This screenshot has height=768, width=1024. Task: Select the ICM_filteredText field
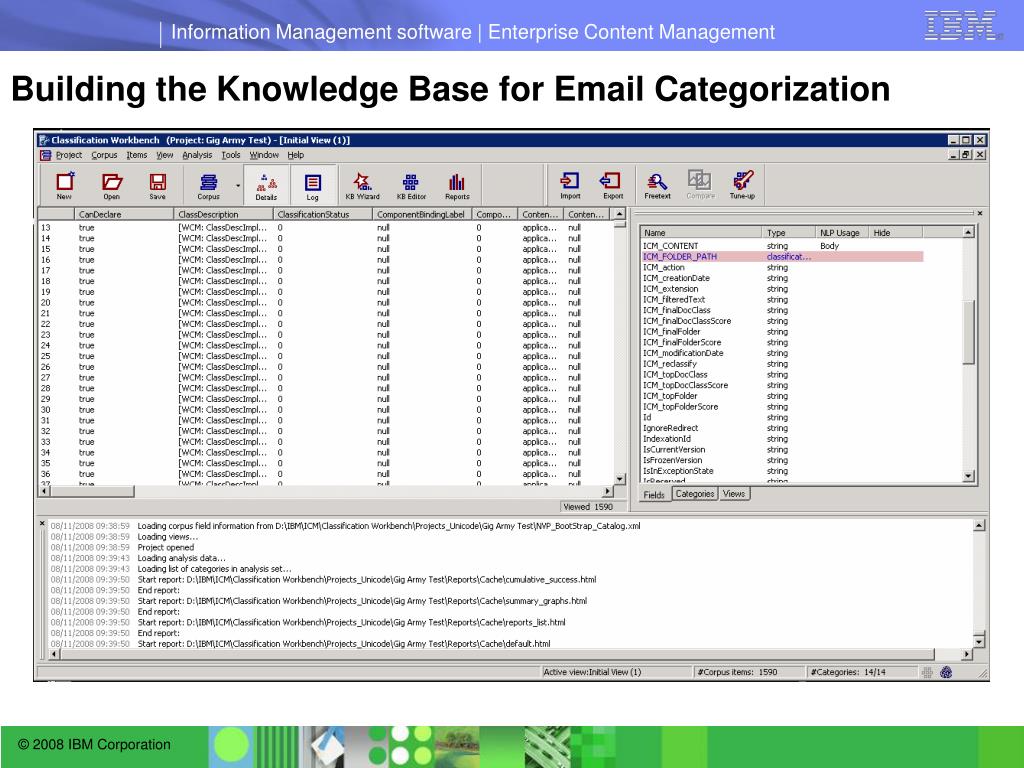(782, 300)
